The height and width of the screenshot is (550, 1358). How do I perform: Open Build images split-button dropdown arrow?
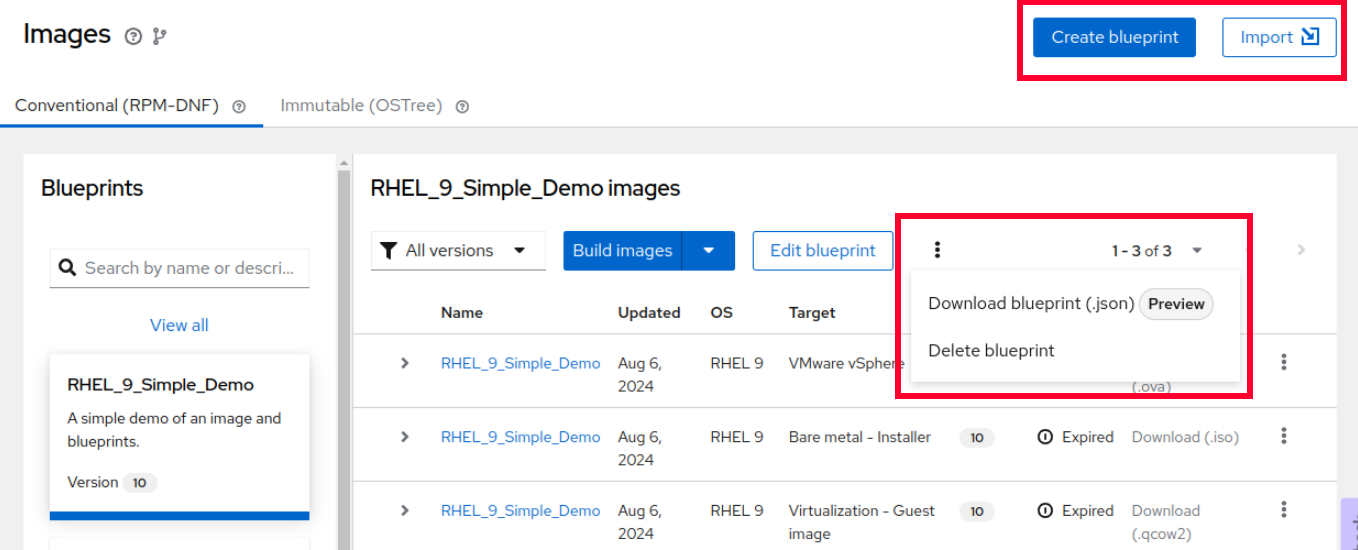coord(709,251)
